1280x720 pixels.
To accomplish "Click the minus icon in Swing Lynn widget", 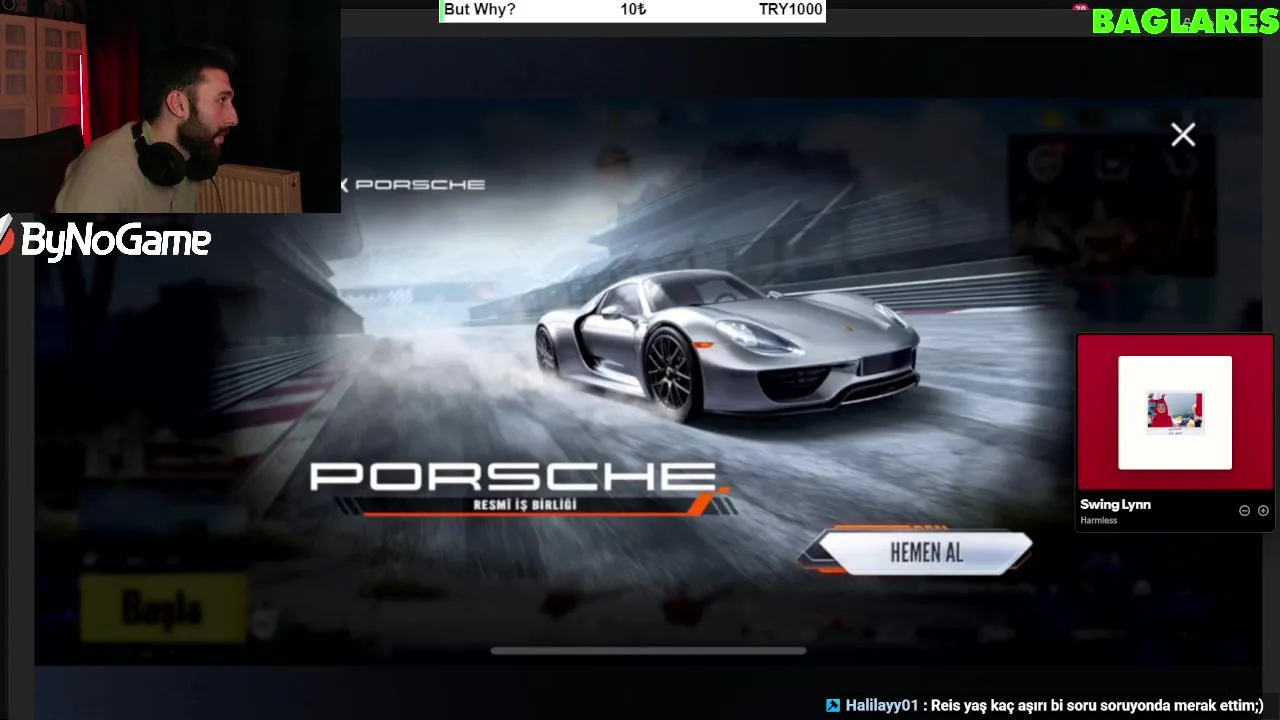I will (x=1245, y=511).
